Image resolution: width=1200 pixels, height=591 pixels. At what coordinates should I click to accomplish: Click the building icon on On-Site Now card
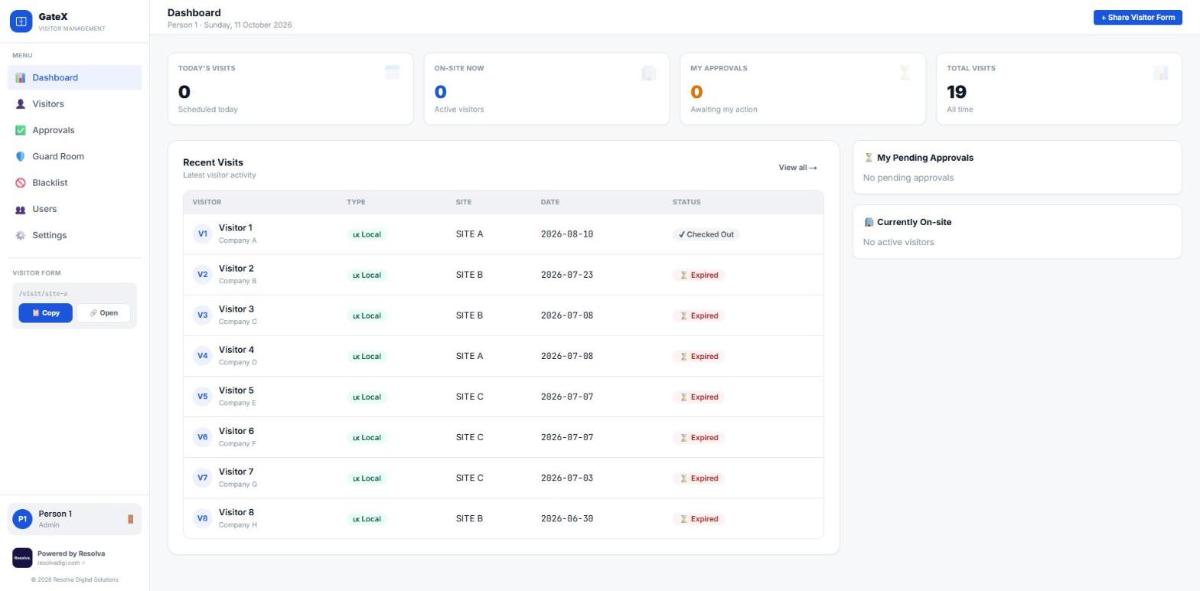(x=648, y=72)
